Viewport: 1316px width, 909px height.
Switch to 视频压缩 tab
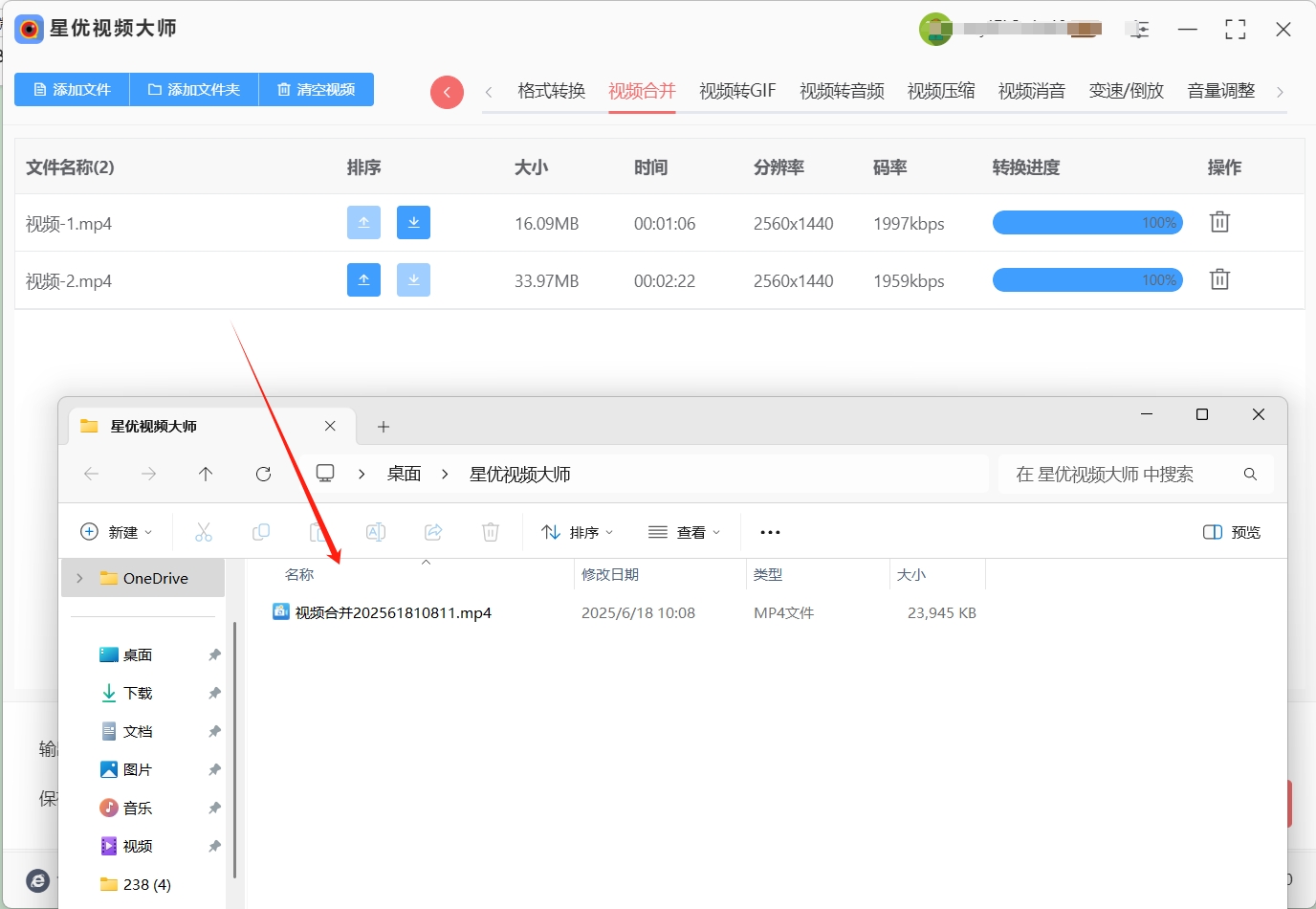coord(941,91)
